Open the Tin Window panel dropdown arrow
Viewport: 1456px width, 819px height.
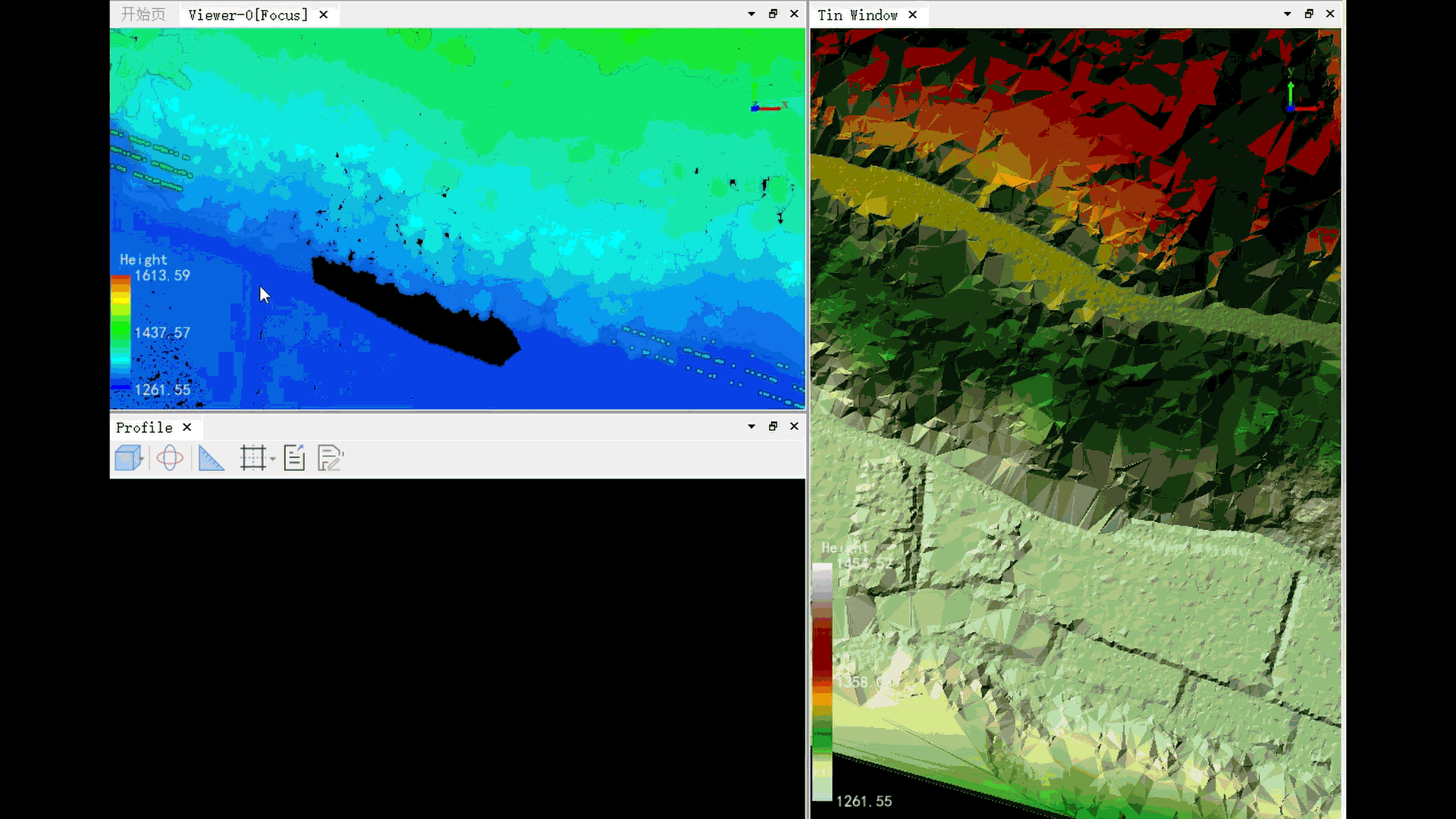coord(1288,14)
